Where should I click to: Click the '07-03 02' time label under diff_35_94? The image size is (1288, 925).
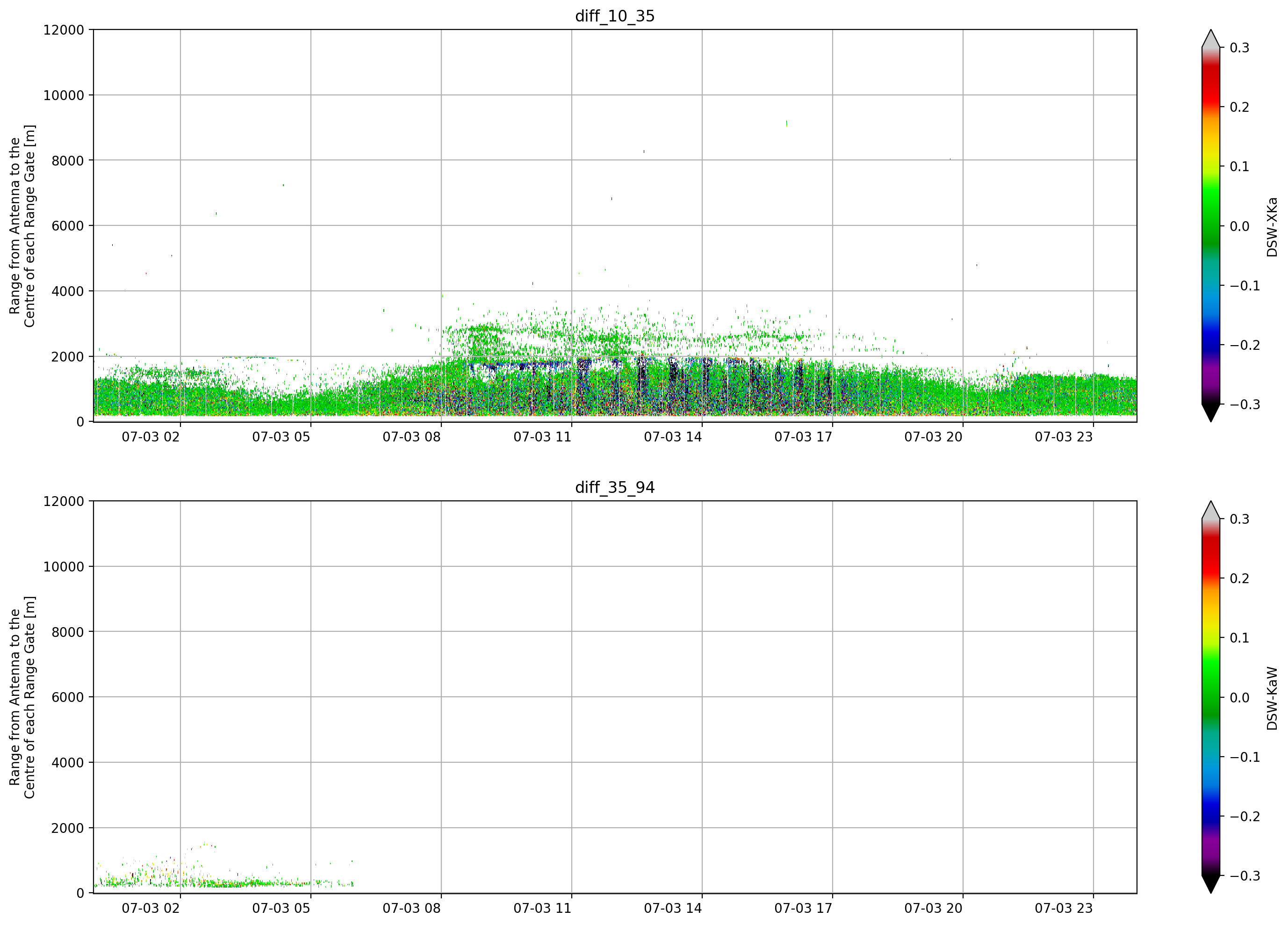pyautogui.click(x=151, y=909)
